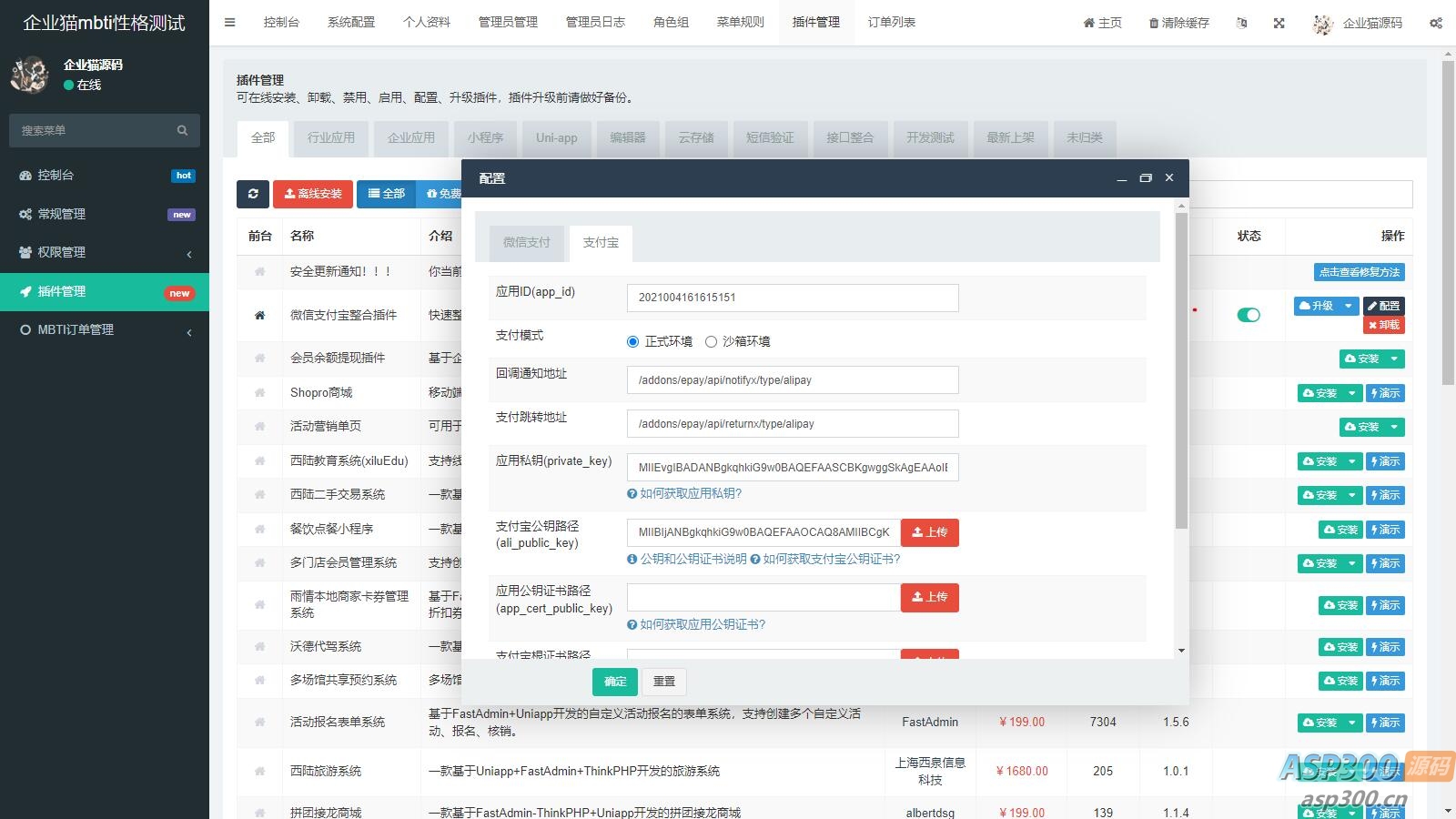The height and width of the screenshot is (819, 1456).
Task: Click the magnifier icon in the sidebar search box
Action: tap(182, 130)
